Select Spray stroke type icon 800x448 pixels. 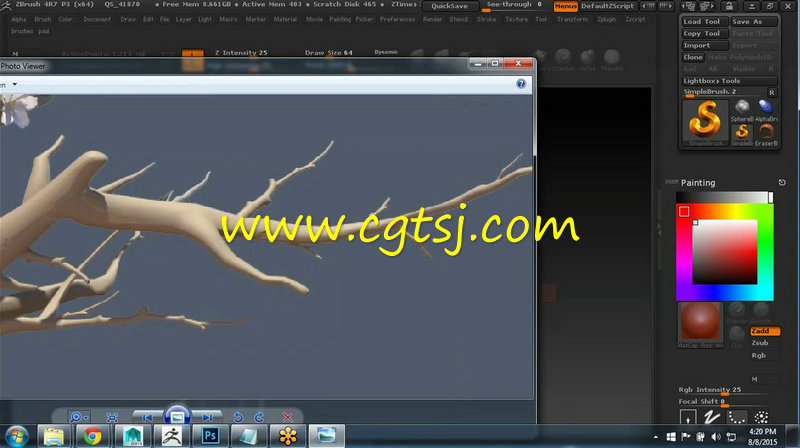[761, 418]
